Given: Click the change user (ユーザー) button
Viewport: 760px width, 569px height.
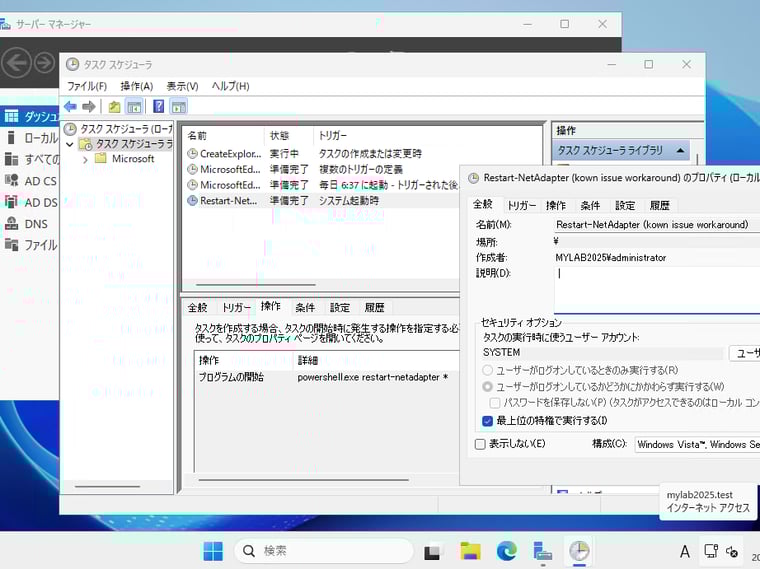Looking at the screenshot, I should coord(744,353).
